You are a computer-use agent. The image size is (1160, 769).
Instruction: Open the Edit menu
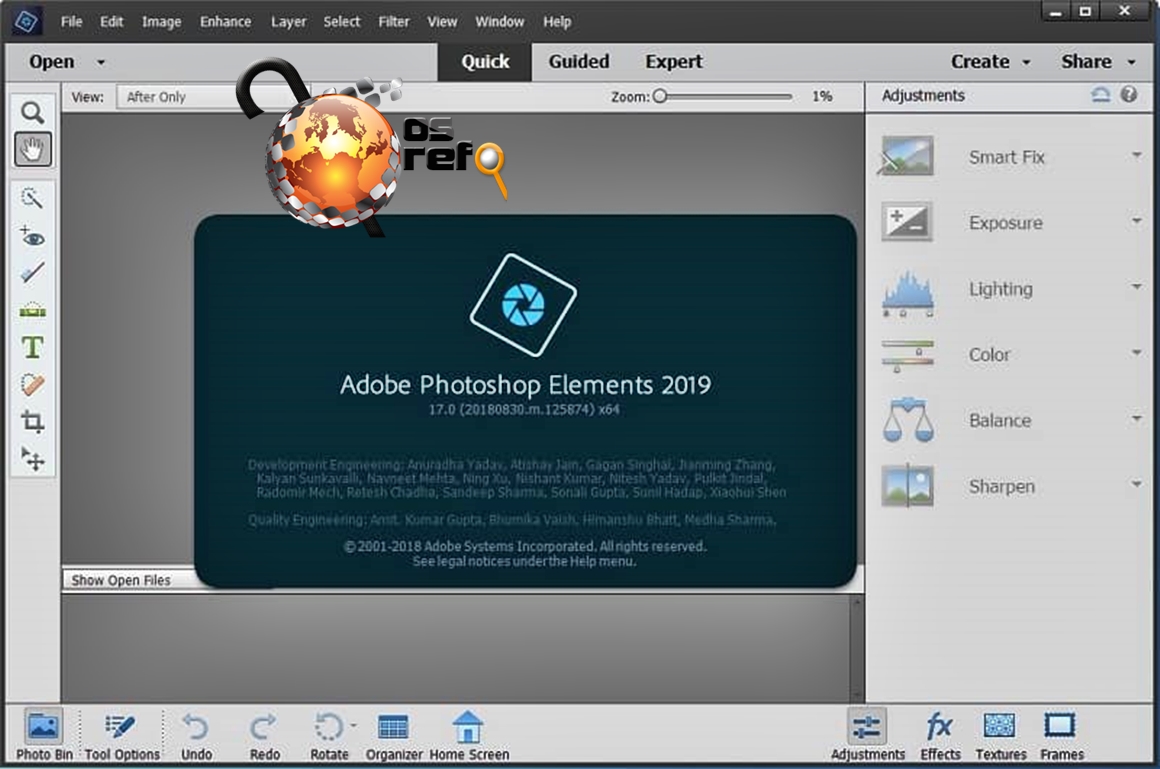[112, 21]
